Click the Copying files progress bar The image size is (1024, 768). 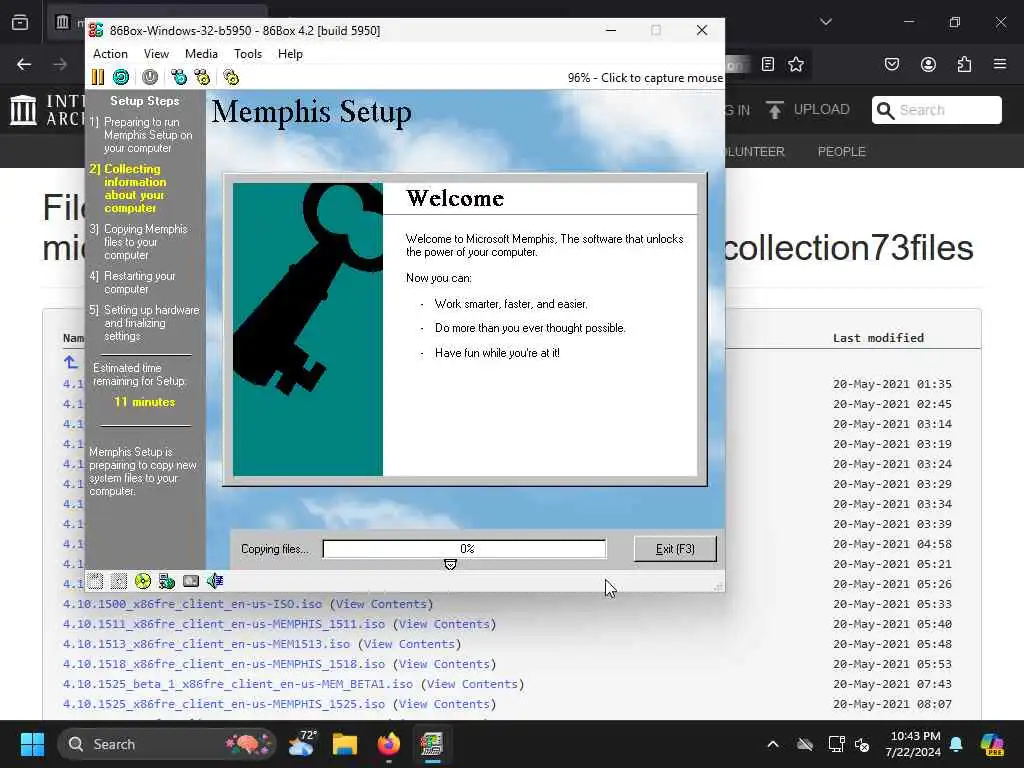pyautogui.click(x=464, y=549)
